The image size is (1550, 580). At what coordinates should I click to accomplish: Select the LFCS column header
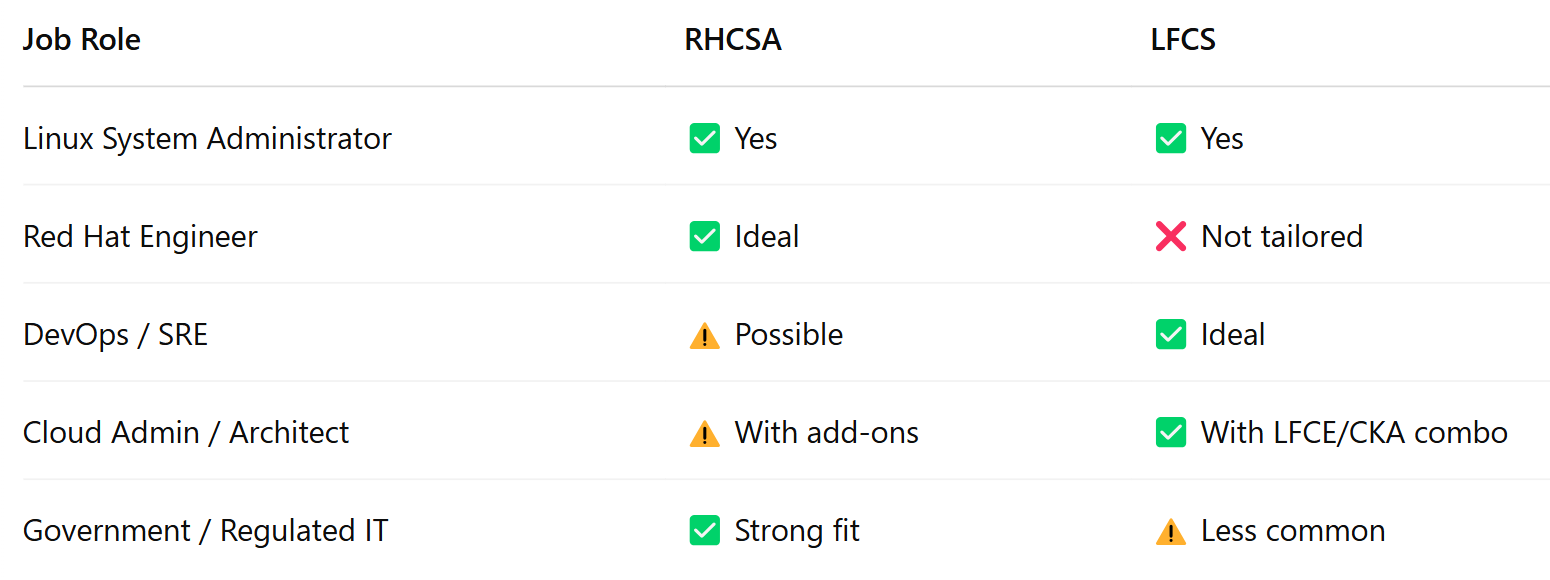(x=1183, y=40)
